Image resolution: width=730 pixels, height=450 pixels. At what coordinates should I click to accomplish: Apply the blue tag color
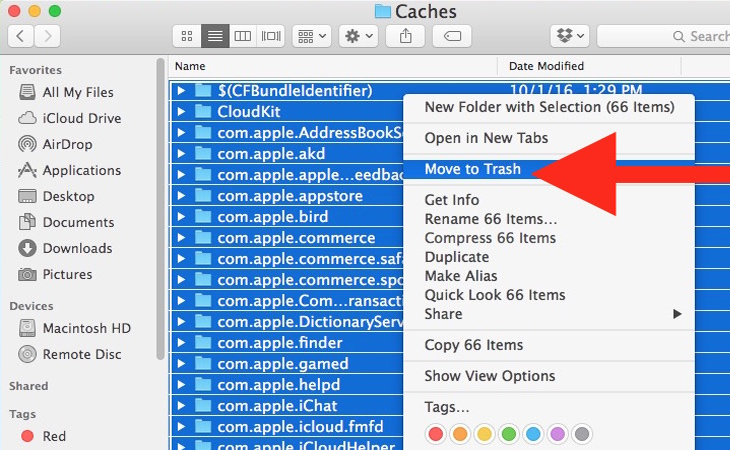click(x=533, y=434)
